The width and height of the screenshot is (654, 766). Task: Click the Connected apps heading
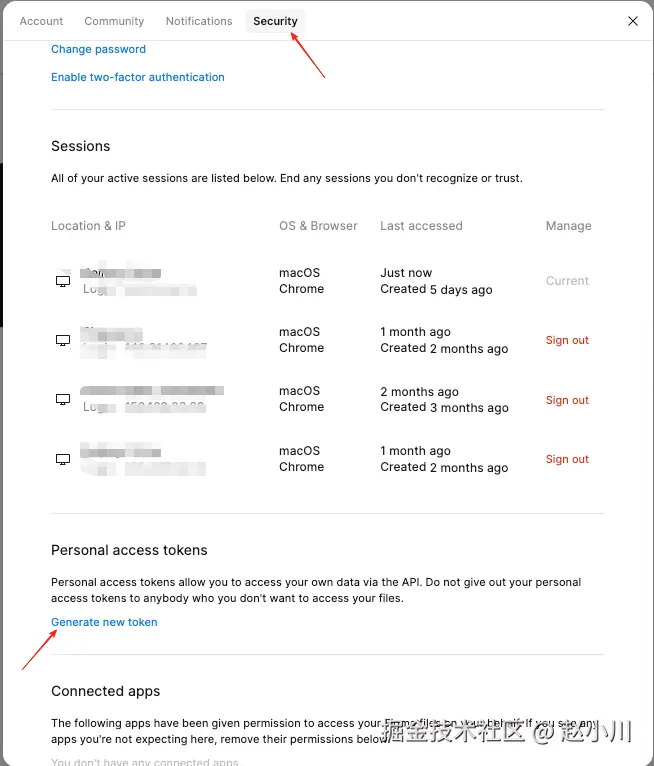click(105, 691)
